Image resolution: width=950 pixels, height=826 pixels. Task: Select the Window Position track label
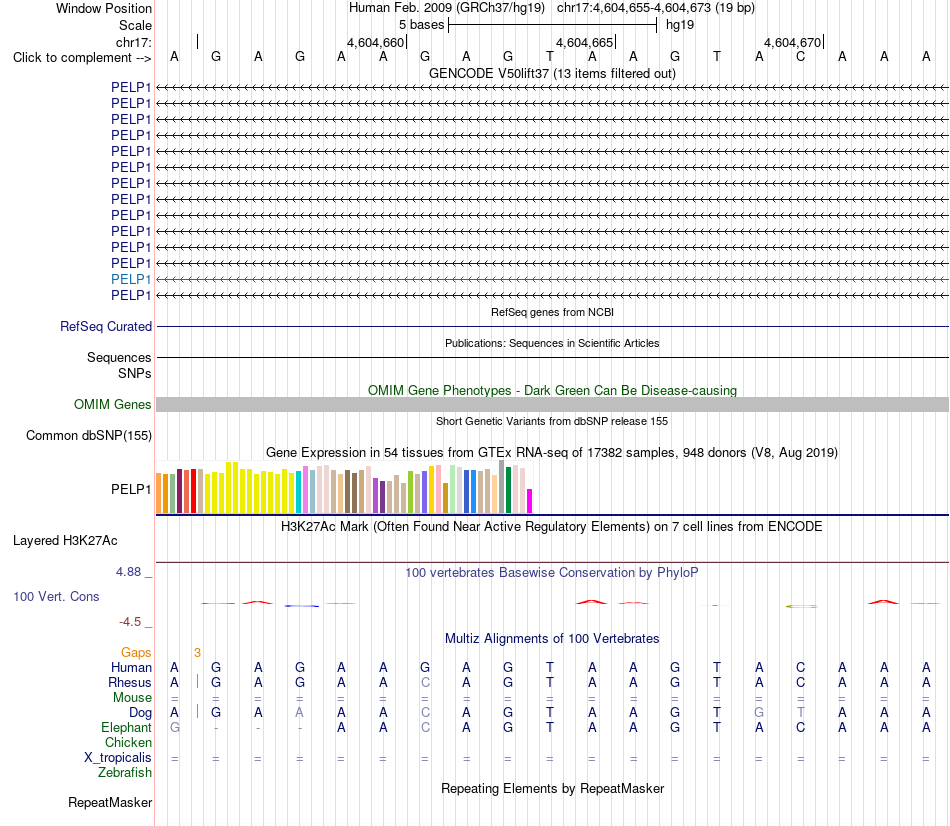point(104,8)
